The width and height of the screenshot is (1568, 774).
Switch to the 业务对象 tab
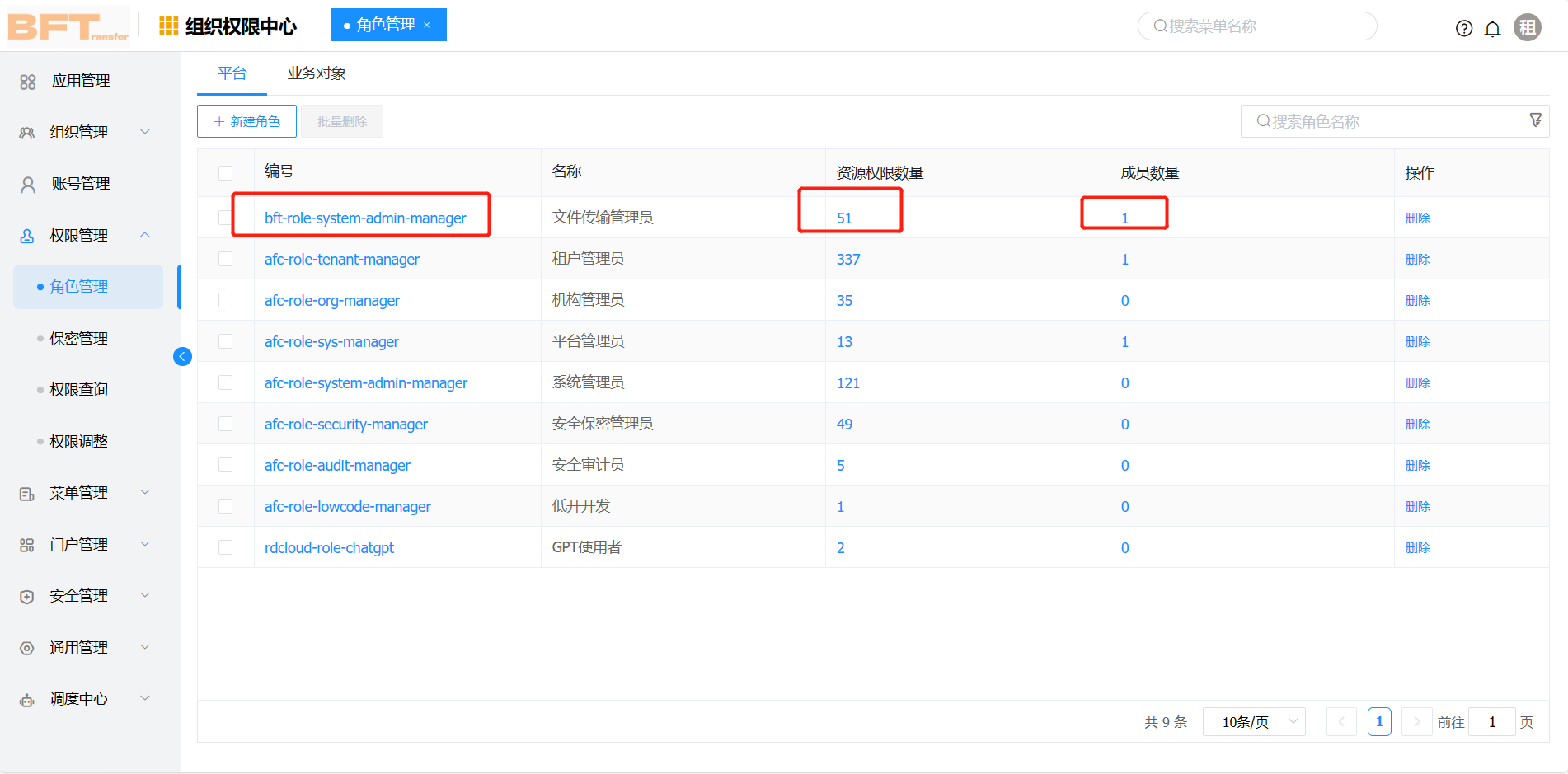pyautogui.click(x=317, y=73)
